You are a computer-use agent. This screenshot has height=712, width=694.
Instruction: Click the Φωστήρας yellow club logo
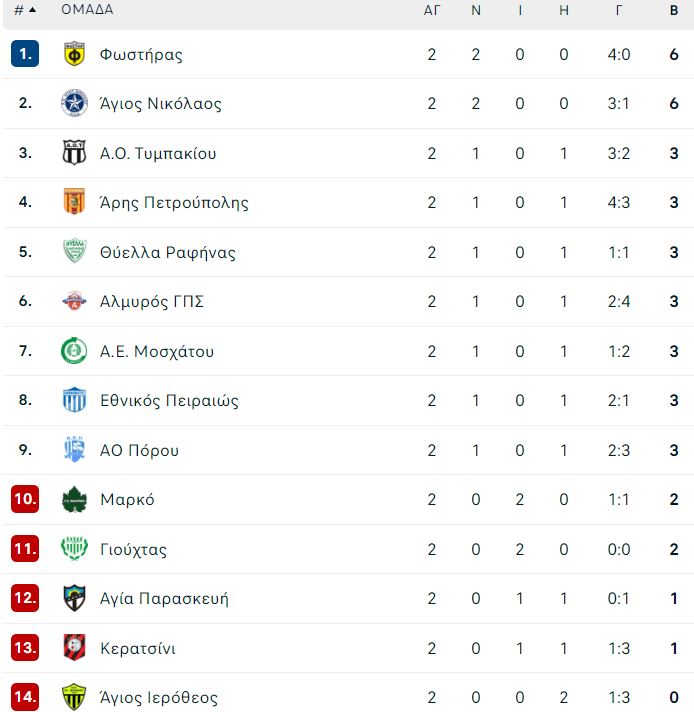coord(74,54)
